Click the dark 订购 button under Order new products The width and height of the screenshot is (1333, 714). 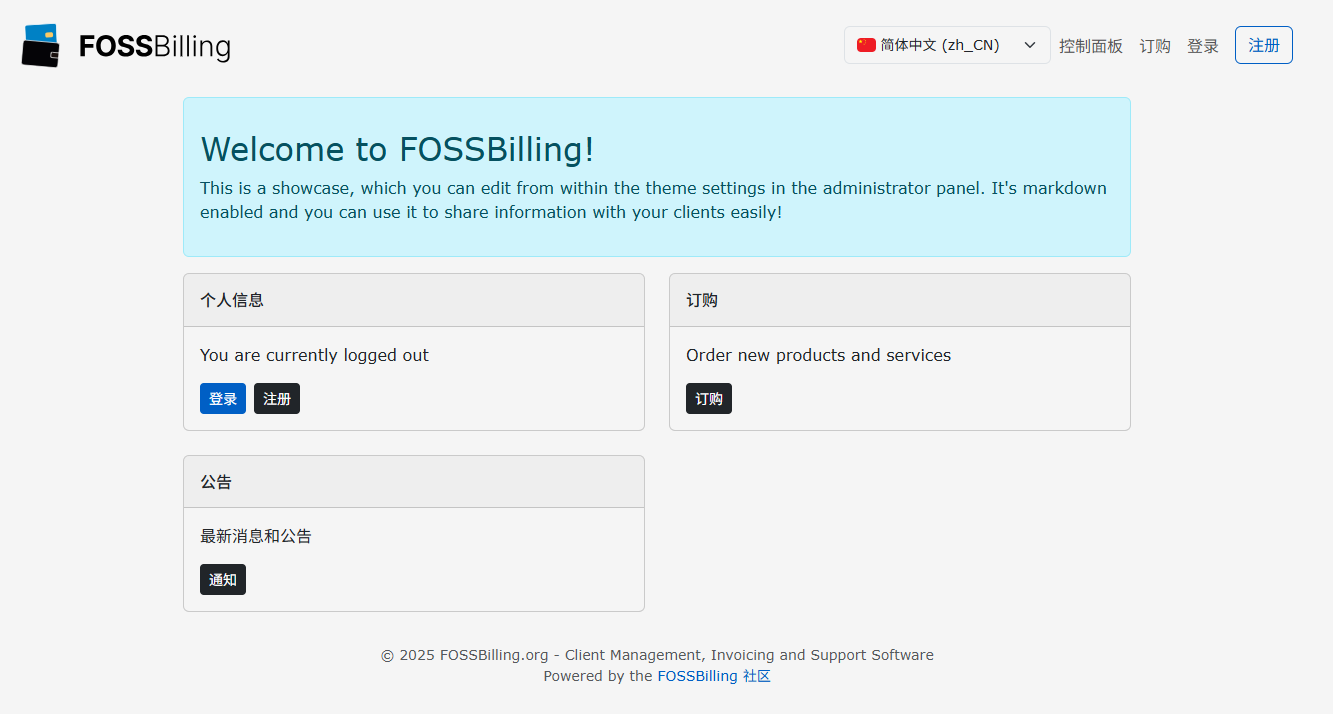pos(709,399)
